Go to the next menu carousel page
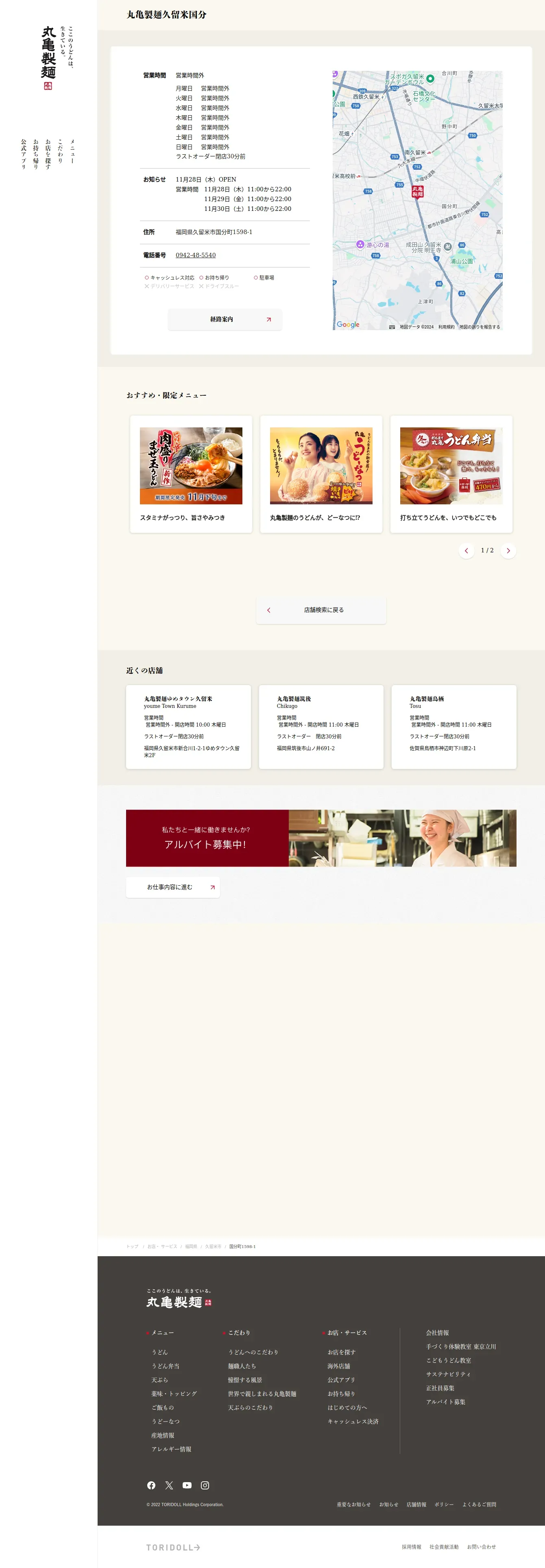 click(508, 551)
